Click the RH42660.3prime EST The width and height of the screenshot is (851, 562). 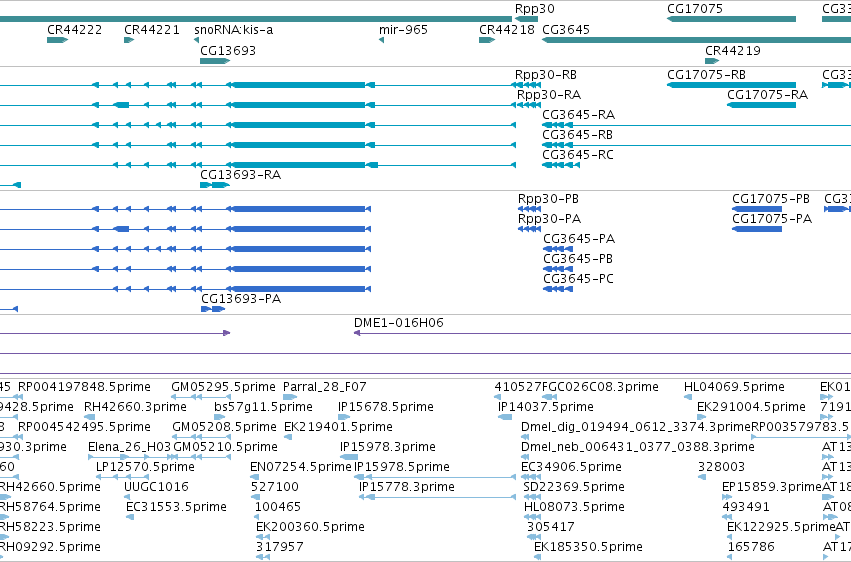90,417
